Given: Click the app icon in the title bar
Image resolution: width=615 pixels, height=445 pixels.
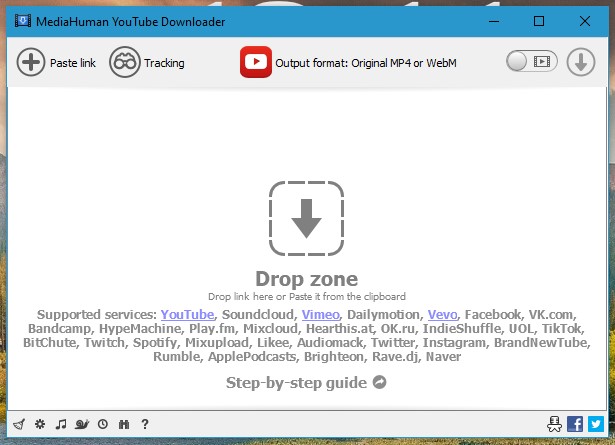Looking at the screenshot, I should pyautogui.click(x=23, y=20).
